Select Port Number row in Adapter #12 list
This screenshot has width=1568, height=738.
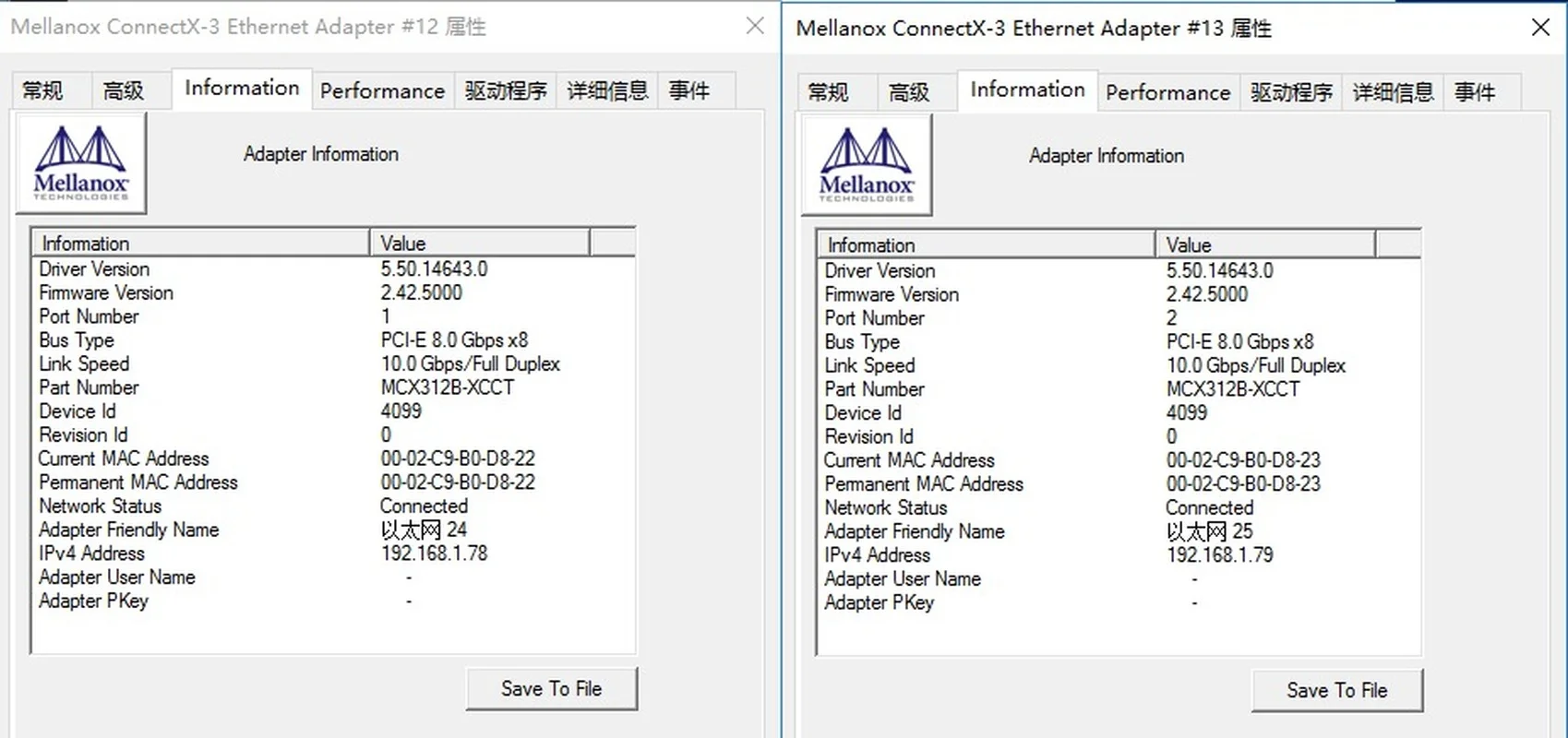coord(333,316)
